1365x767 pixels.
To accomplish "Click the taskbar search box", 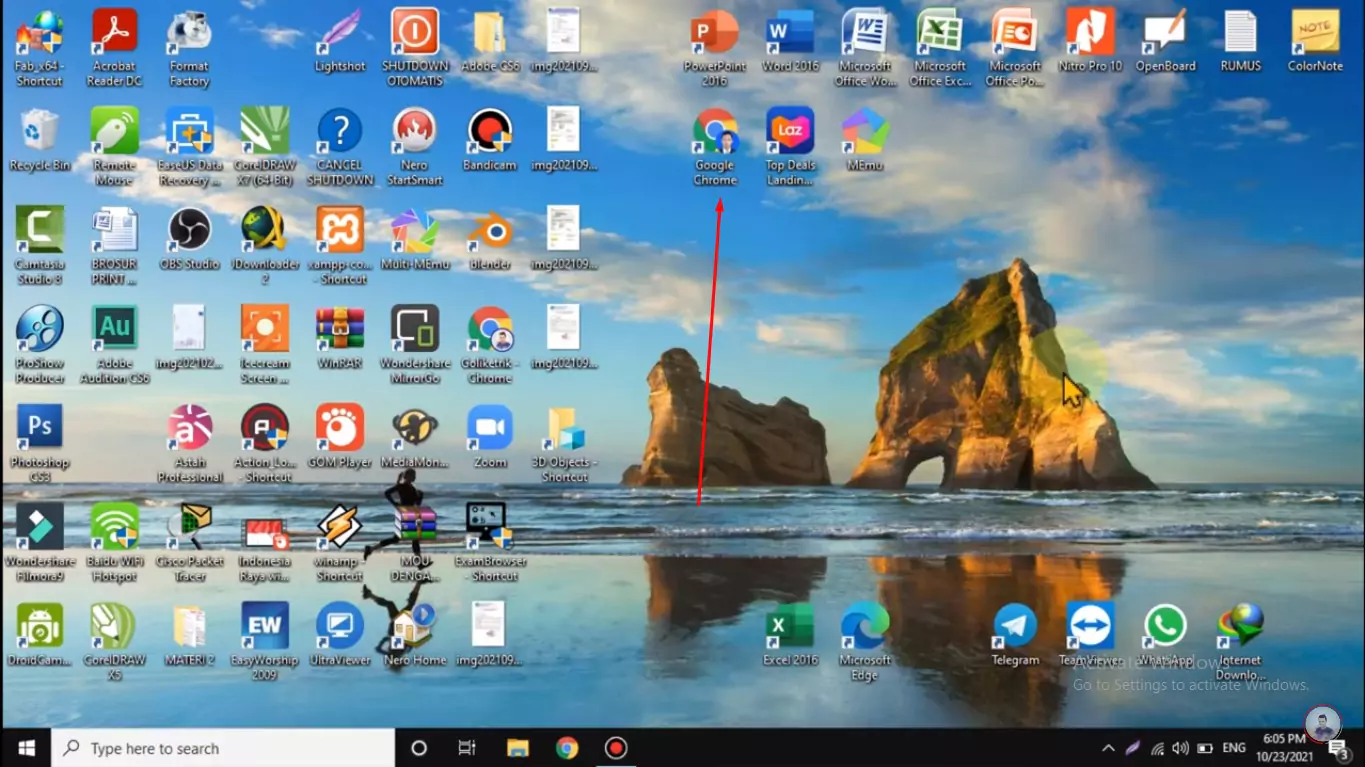I will pyautogui.click(x=223, y=748).
